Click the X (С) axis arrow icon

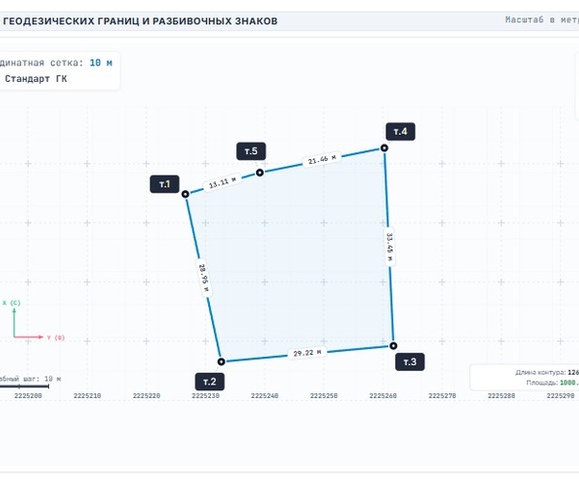14,322
